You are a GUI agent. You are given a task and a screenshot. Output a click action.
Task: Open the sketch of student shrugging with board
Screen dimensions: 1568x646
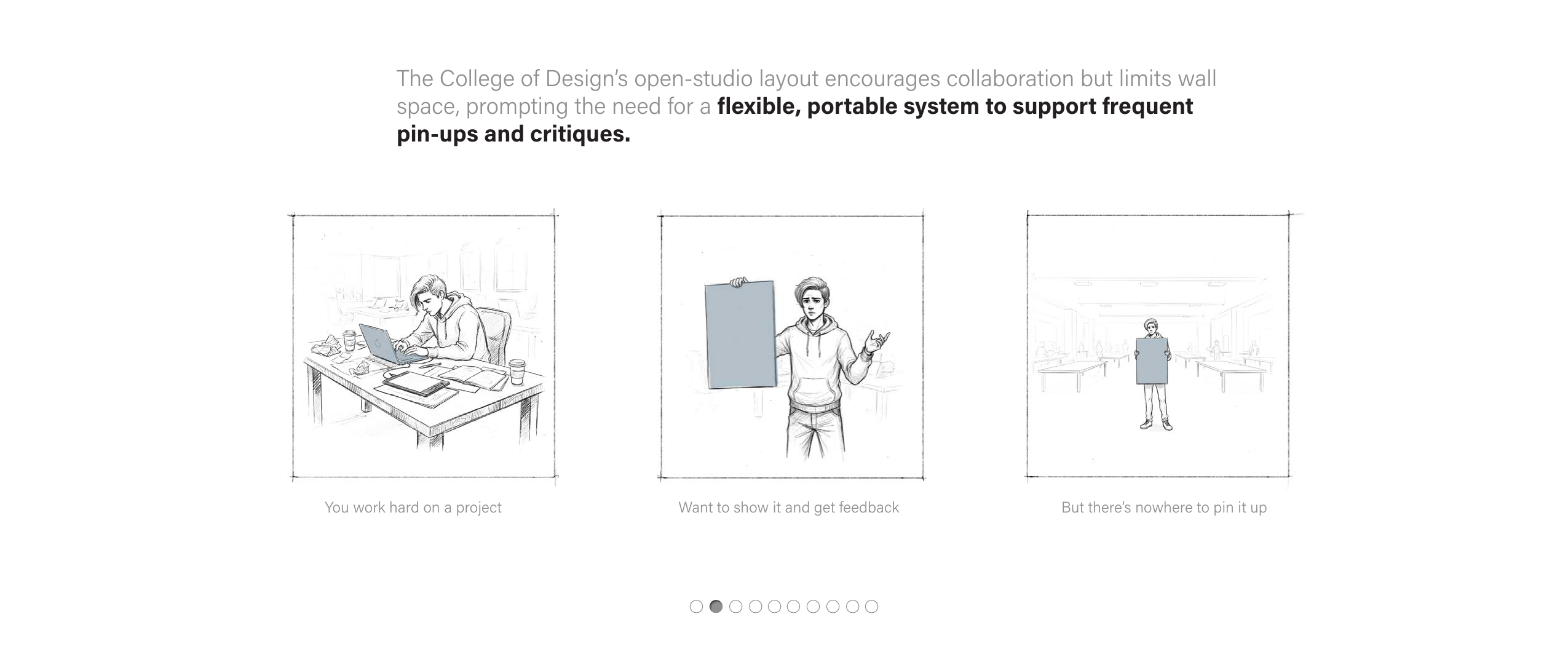[x=791, y=346]
